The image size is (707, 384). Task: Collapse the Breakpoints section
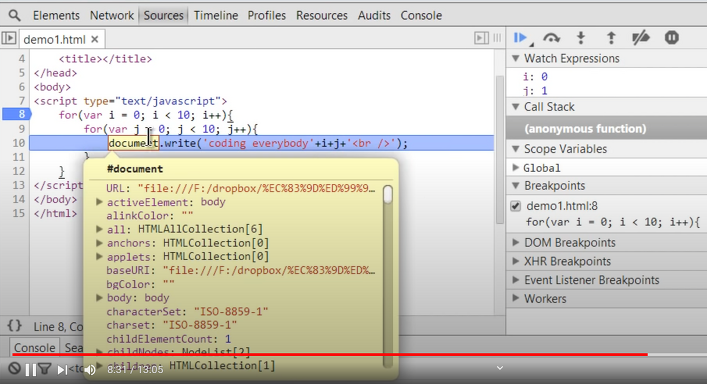516,186
